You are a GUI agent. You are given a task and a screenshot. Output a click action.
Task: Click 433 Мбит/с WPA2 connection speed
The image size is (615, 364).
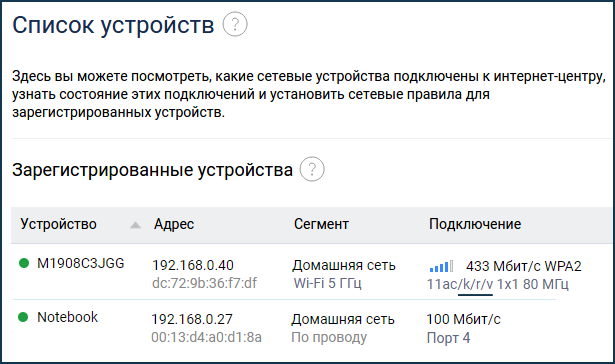click(x=524, y=266)
